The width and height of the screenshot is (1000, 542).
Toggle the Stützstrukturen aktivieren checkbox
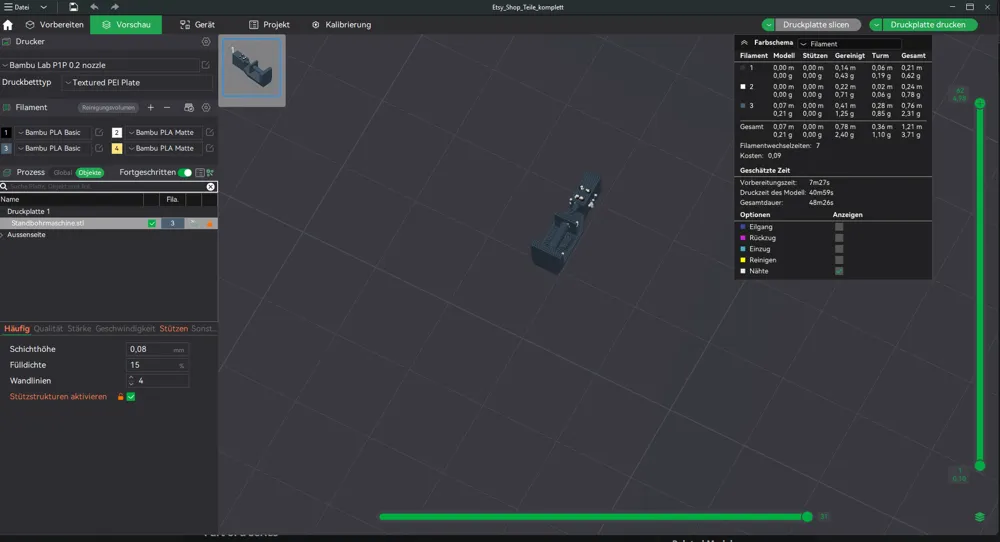131,397
